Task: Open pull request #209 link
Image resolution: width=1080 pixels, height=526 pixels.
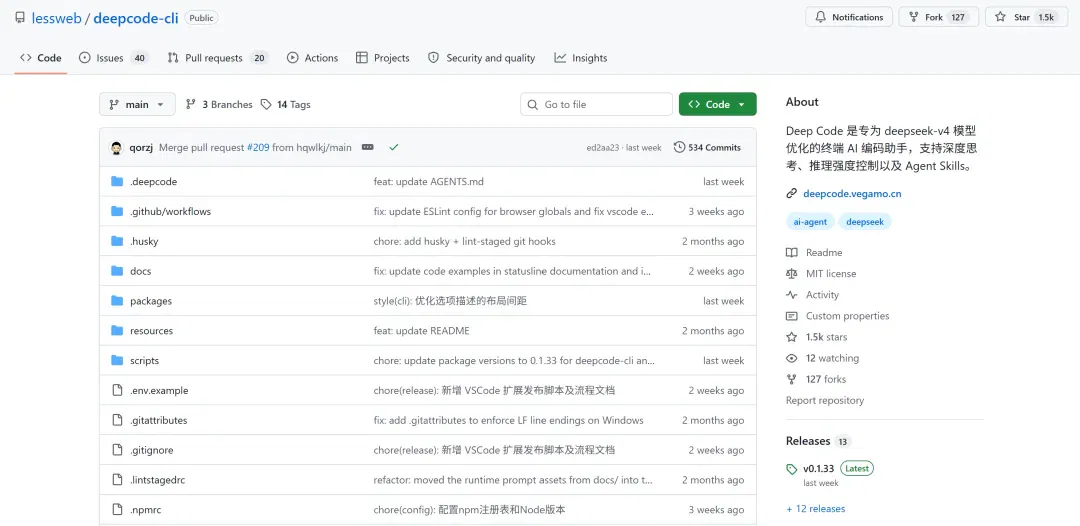Action: click(258, 147)
